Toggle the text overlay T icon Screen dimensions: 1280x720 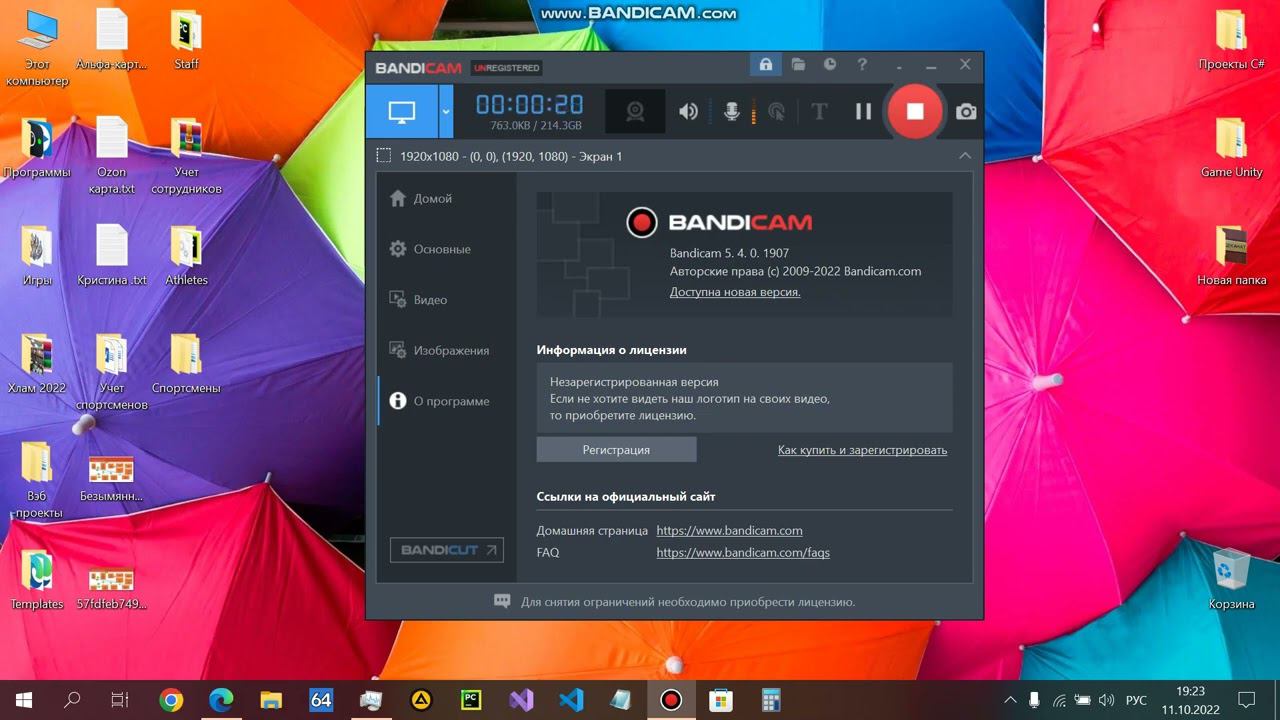pos(819,111)
